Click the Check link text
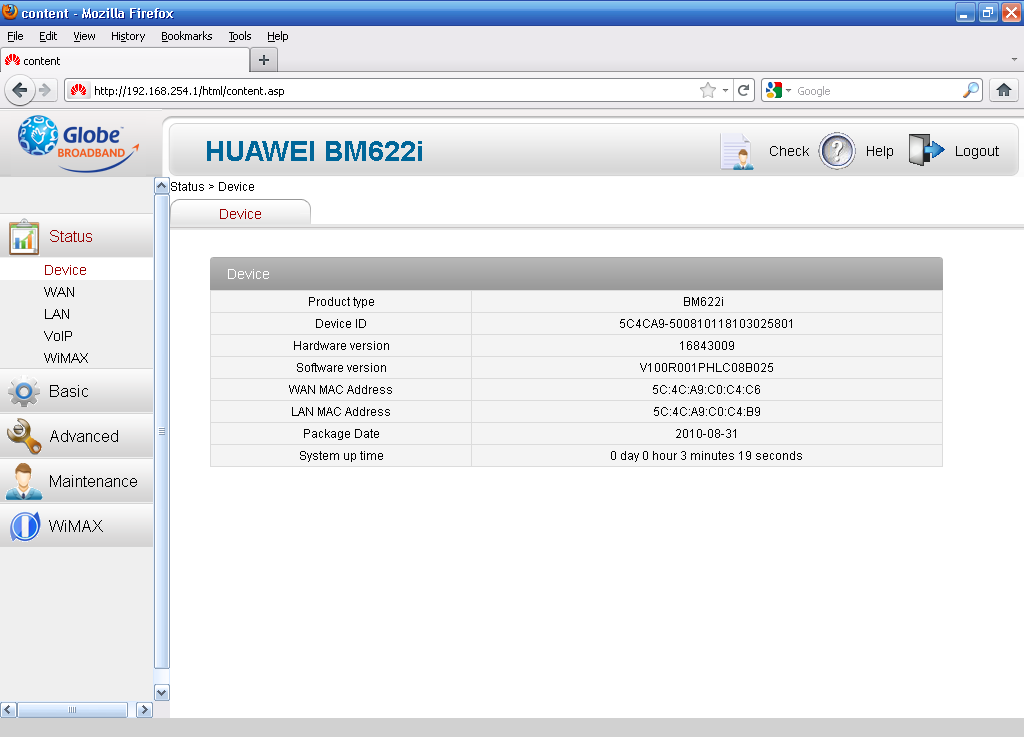Screen dimensions: 1024x737 click(x=789, y=151)
